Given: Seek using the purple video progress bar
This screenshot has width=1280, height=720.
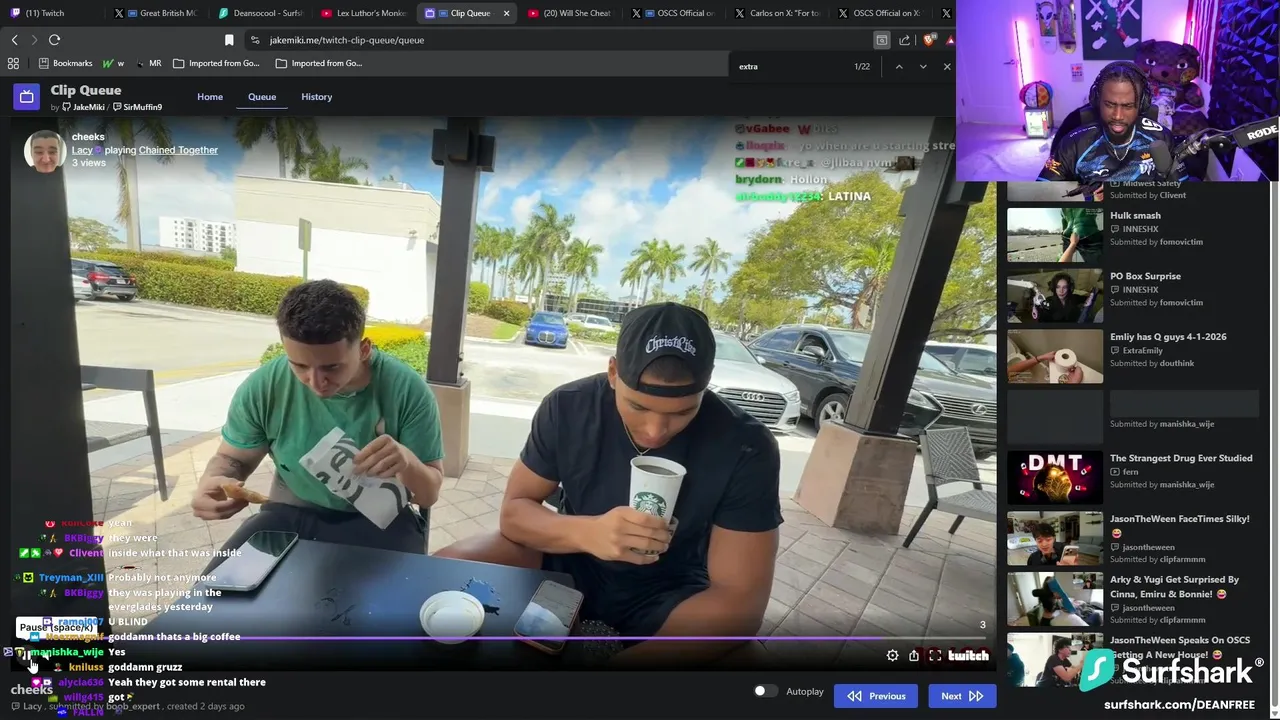Looking at the screenshot, I should pos(503,638).
